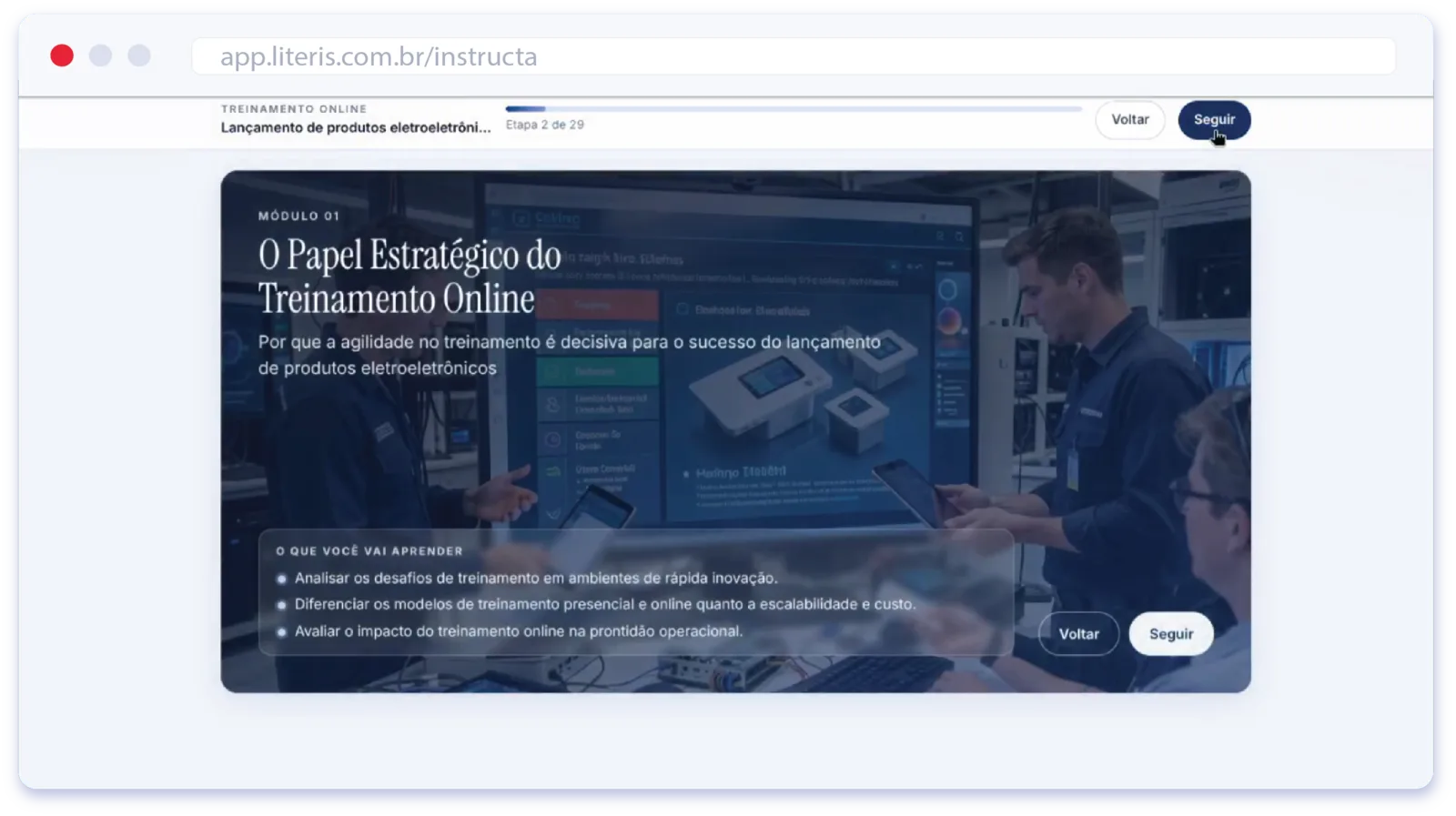The width and height of the screenshot is (1456, 816).
Task: Click heading 'O Papel Estratégico do Treinamento Online'
Action: click(x=409, y=277)
